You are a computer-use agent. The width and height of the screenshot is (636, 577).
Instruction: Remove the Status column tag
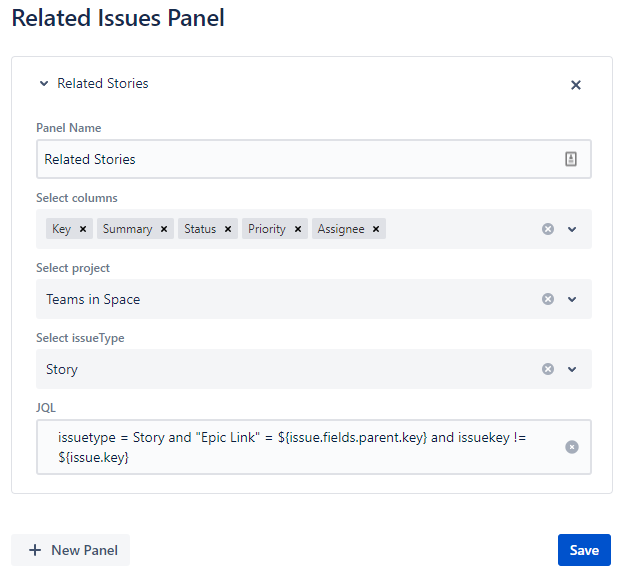coord(228,229)
